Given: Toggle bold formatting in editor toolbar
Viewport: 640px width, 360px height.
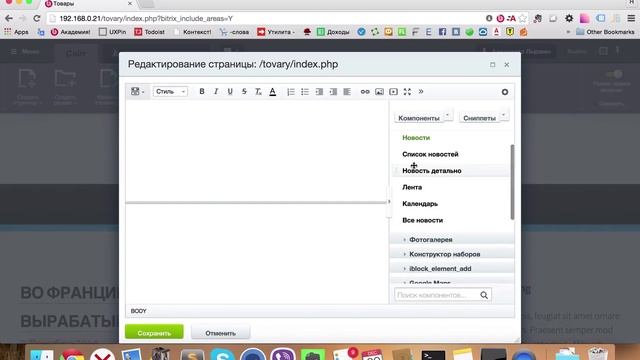Looking at the screenshot, I should click(202, 91).
